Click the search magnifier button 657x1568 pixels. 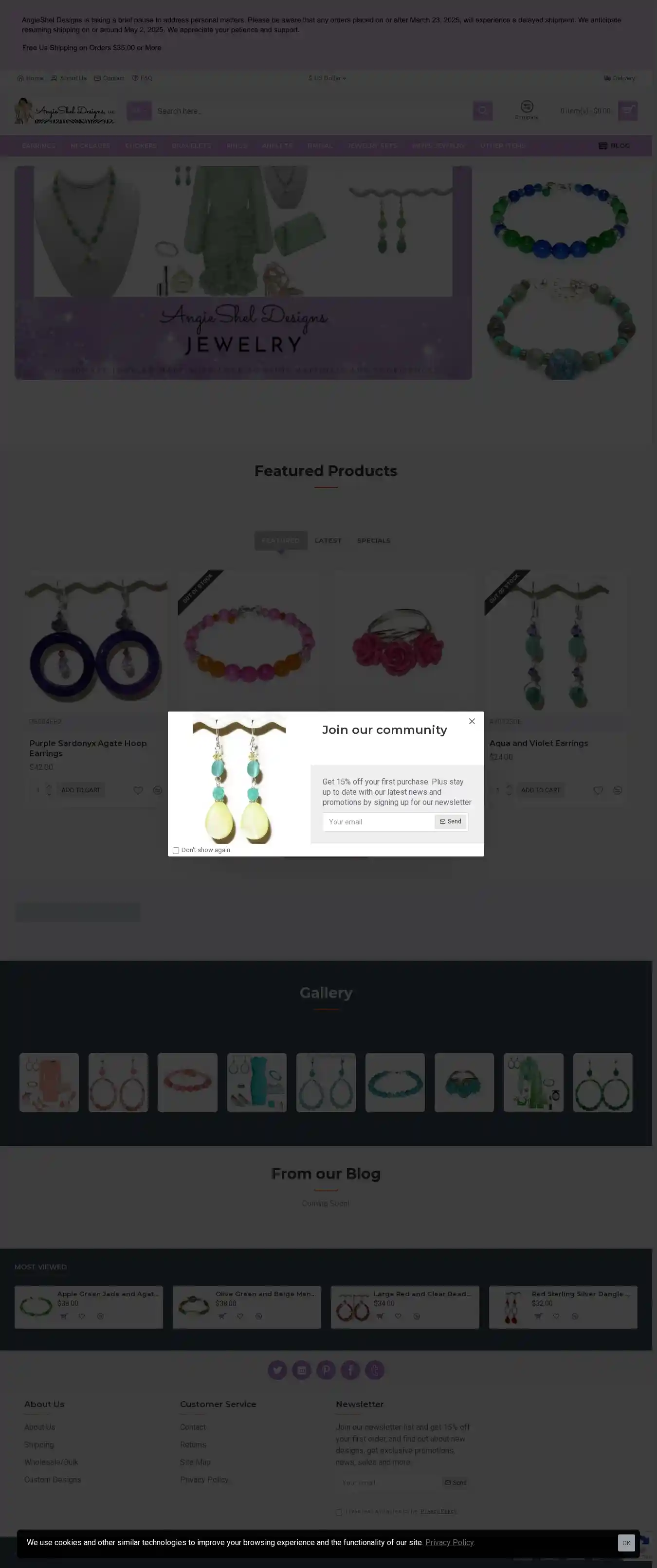pyautogui.click(x=483, y=111)
